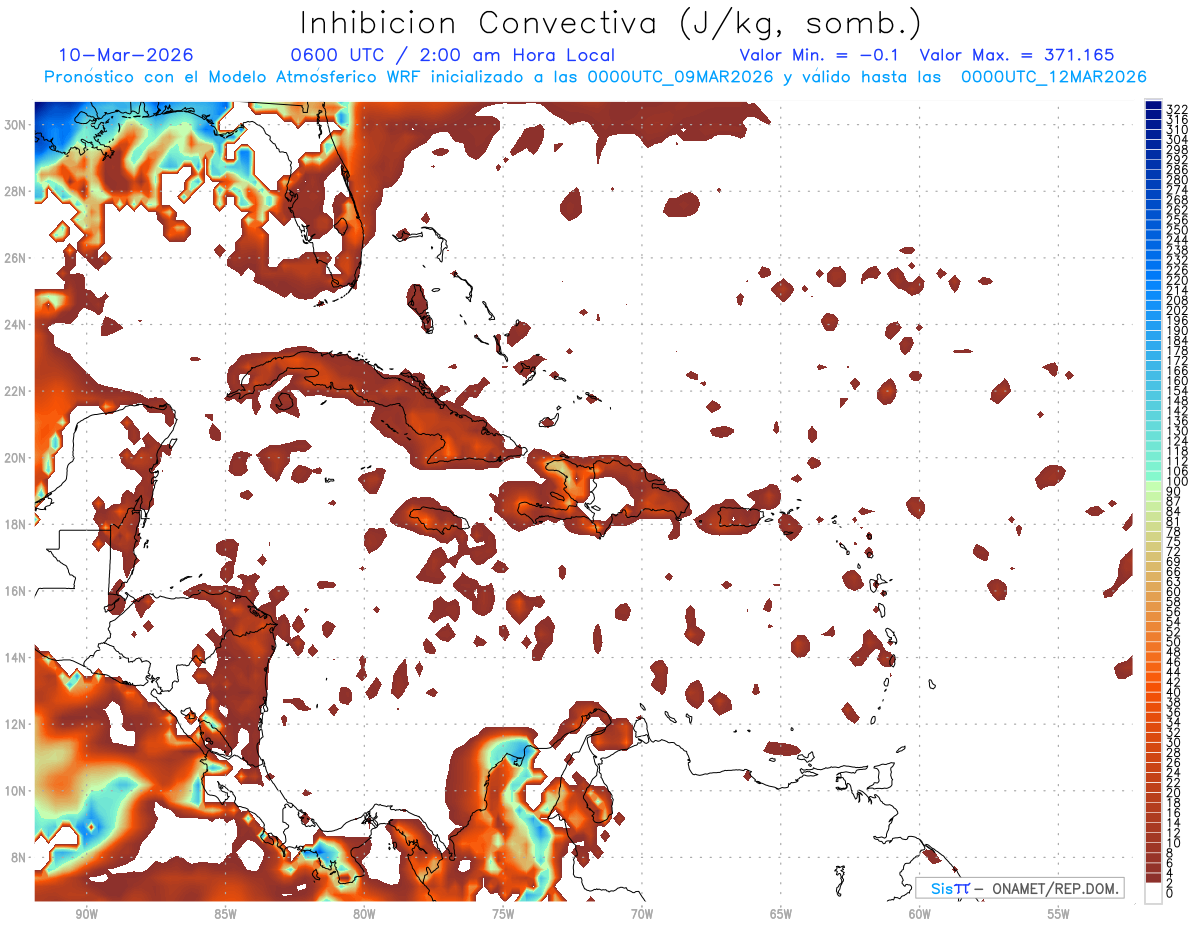Screen dimensions: 1200x927
Task: Click the '154' colorbar value label
Action: tap(1177, 391)
